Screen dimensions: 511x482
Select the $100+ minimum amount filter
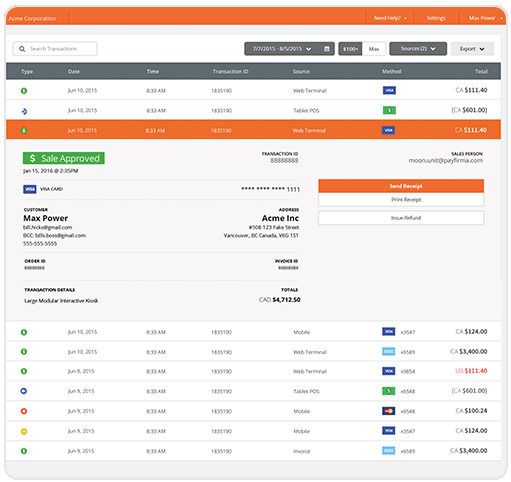click(350, 49)
